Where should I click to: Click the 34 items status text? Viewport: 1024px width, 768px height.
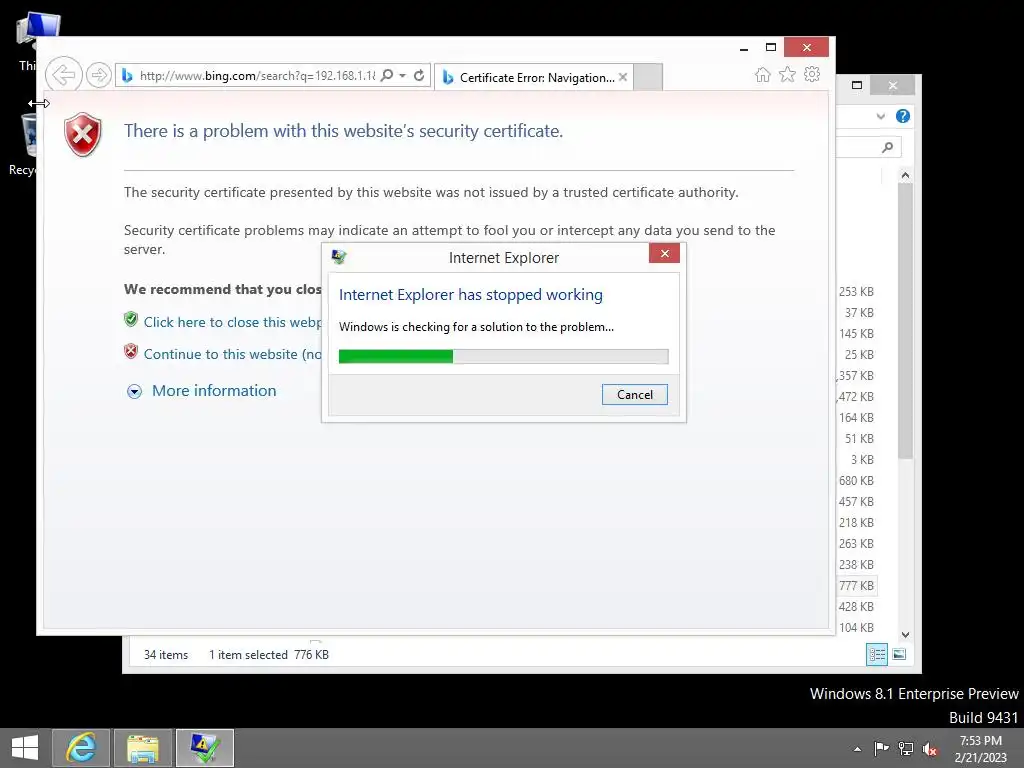pyautogui.click(x=166, y=655)
